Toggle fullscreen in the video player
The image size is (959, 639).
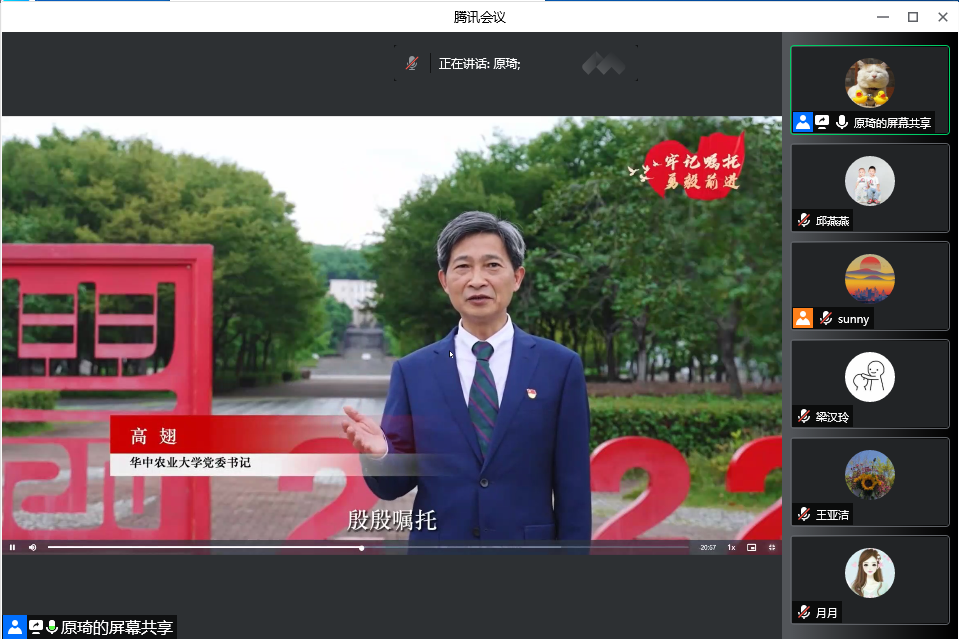pyautogui.click(x=772, y=547)
